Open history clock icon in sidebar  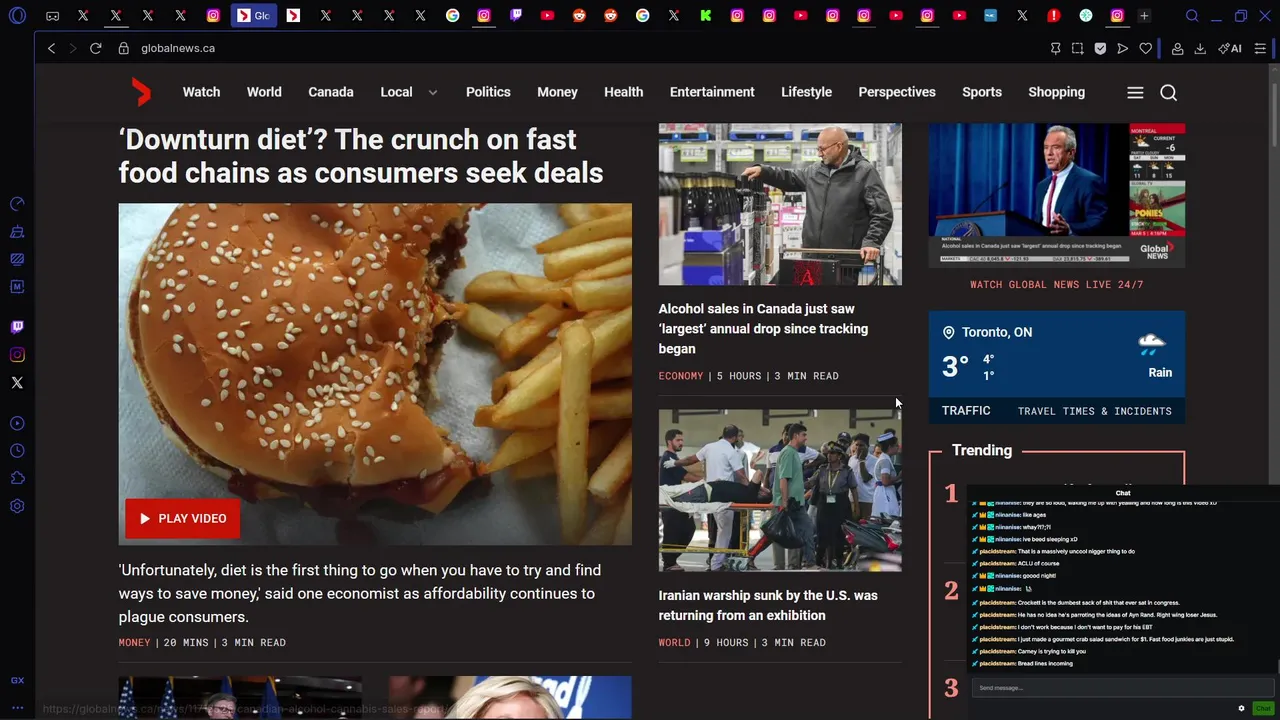point(17,451)
